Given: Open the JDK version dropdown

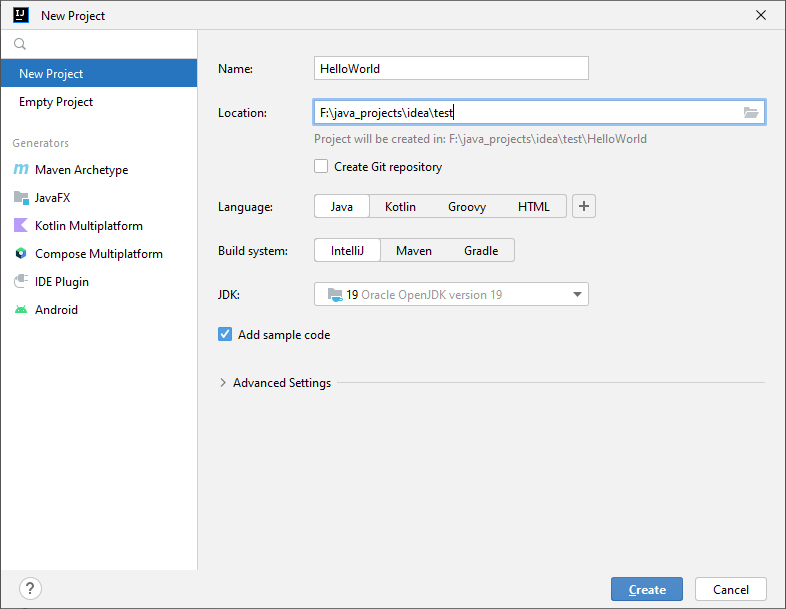Looking at the screenshot, I should (x=451, y=294).
